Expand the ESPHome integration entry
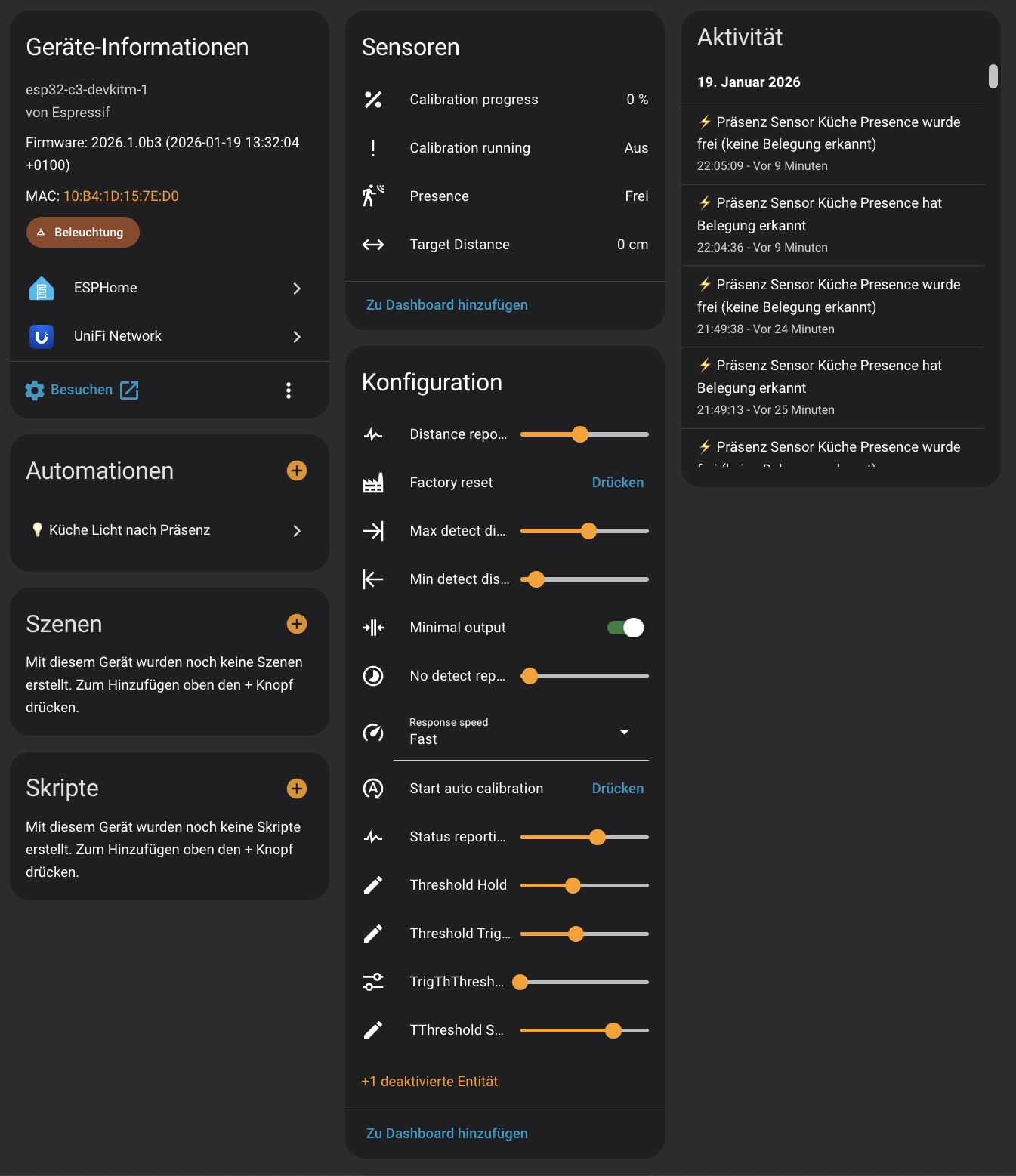Screen dimensions: 1016x1176 (296, 289)
